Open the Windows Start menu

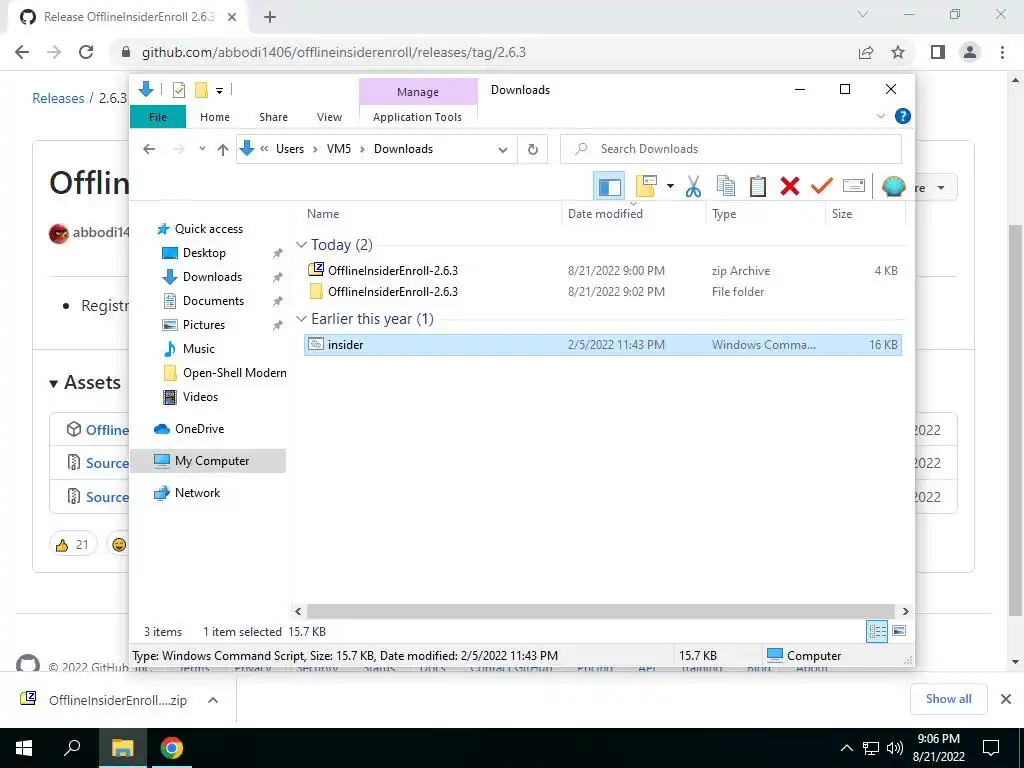click(x=24, y=748)
